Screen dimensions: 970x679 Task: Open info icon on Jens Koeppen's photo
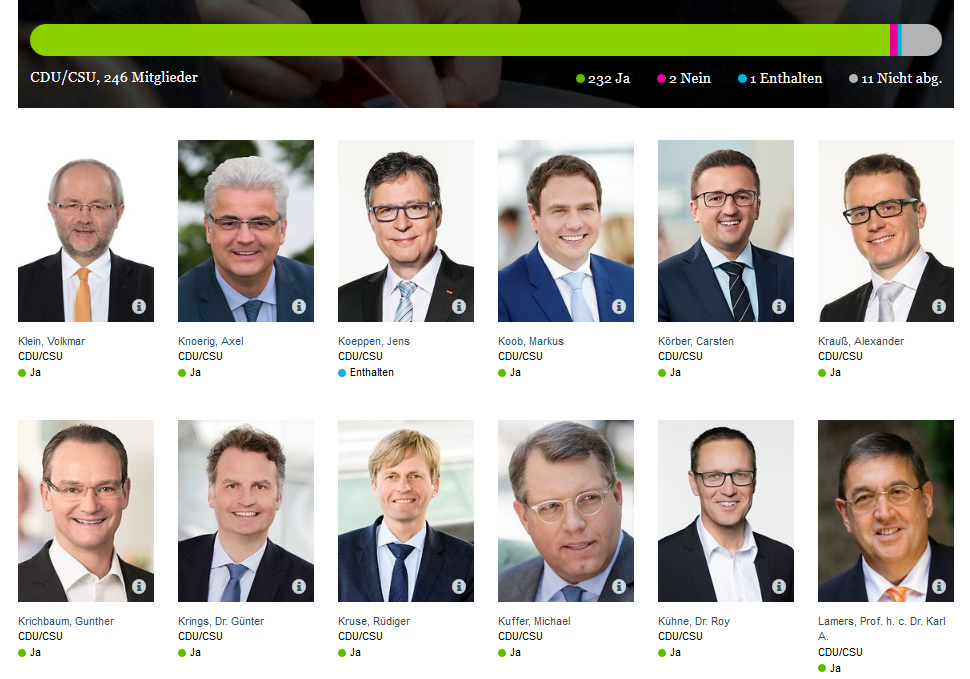459,306
